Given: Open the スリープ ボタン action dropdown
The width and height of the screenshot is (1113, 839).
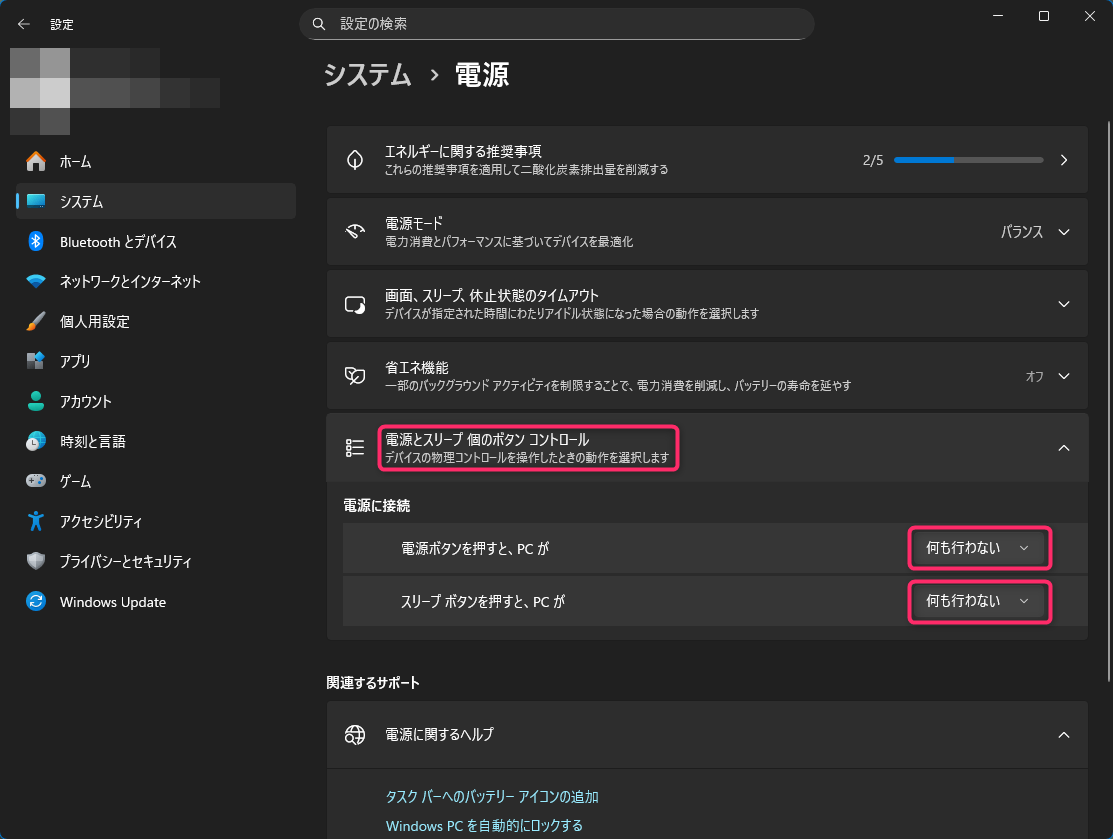Looking at the screenshot, I should 979,601.
